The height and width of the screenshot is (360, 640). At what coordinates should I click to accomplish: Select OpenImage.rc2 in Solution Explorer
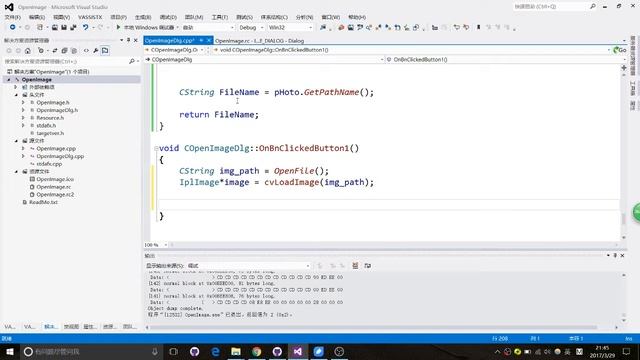click(x=55, y=195)
